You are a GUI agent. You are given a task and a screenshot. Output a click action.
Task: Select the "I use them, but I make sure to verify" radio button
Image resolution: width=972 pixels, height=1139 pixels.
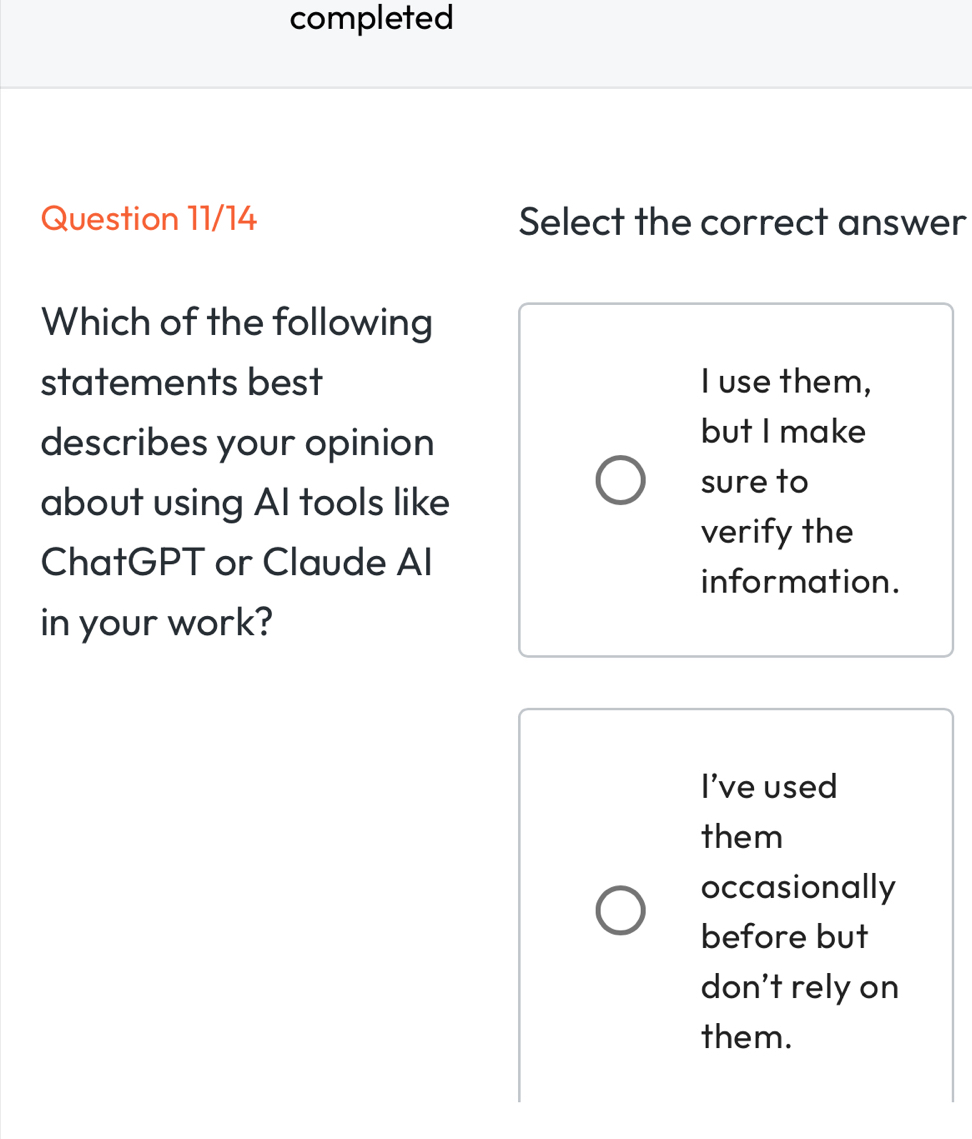(620, 481)
